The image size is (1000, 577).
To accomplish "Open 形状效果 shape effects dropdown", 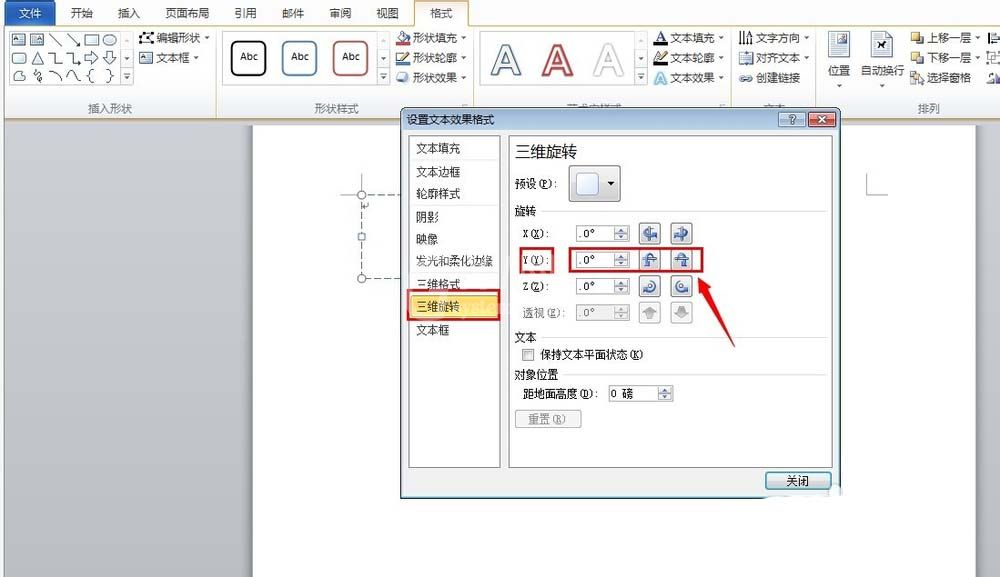I will 431,78.
